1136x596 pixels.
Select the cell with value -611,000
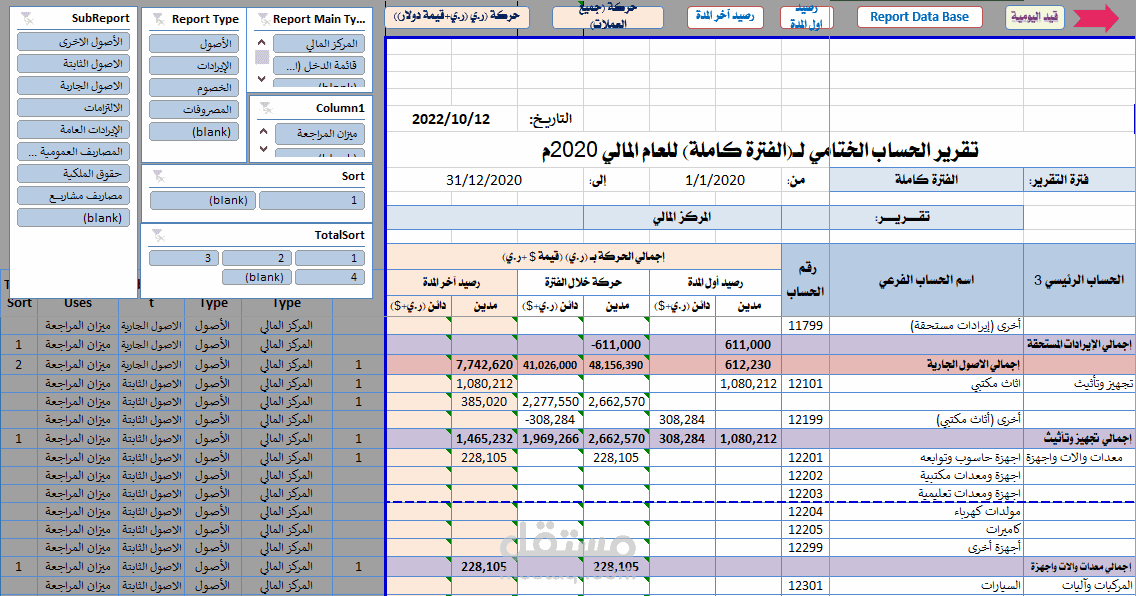(x=616, y=345)
